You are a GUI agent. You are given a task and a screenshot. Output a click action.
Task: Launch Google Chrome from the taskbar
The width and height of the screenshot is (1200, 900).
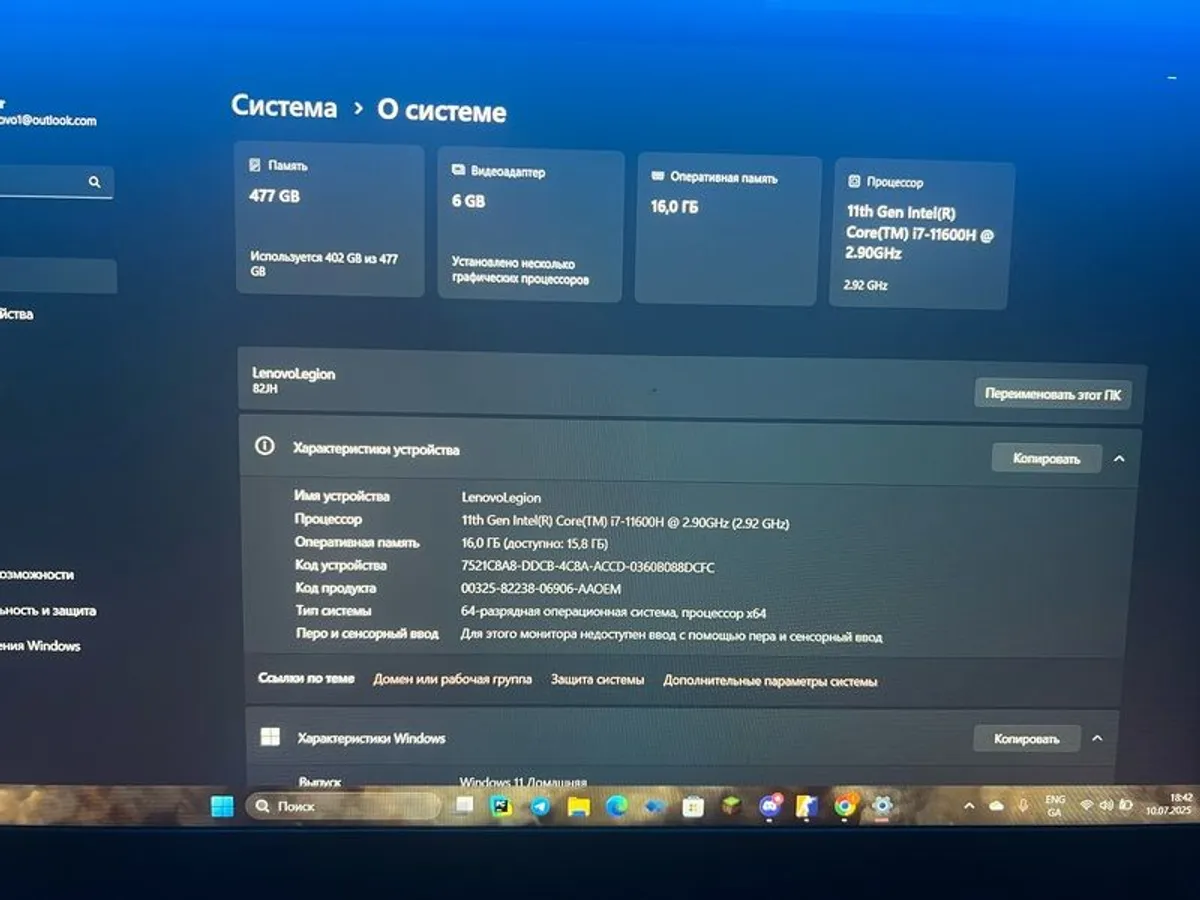846,806
